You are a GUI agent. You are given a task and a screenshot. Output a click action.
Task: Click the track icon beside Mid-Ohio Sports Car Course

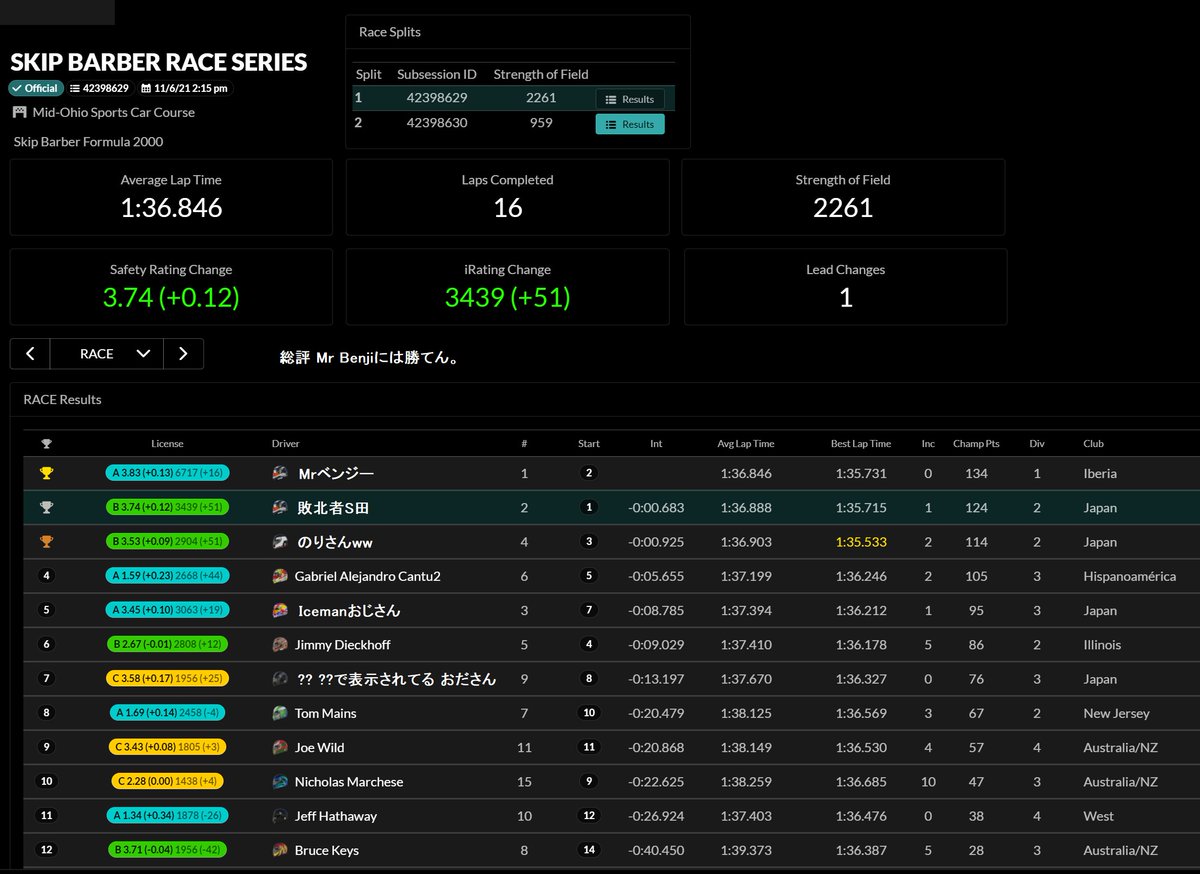click(x=20, y=112)
